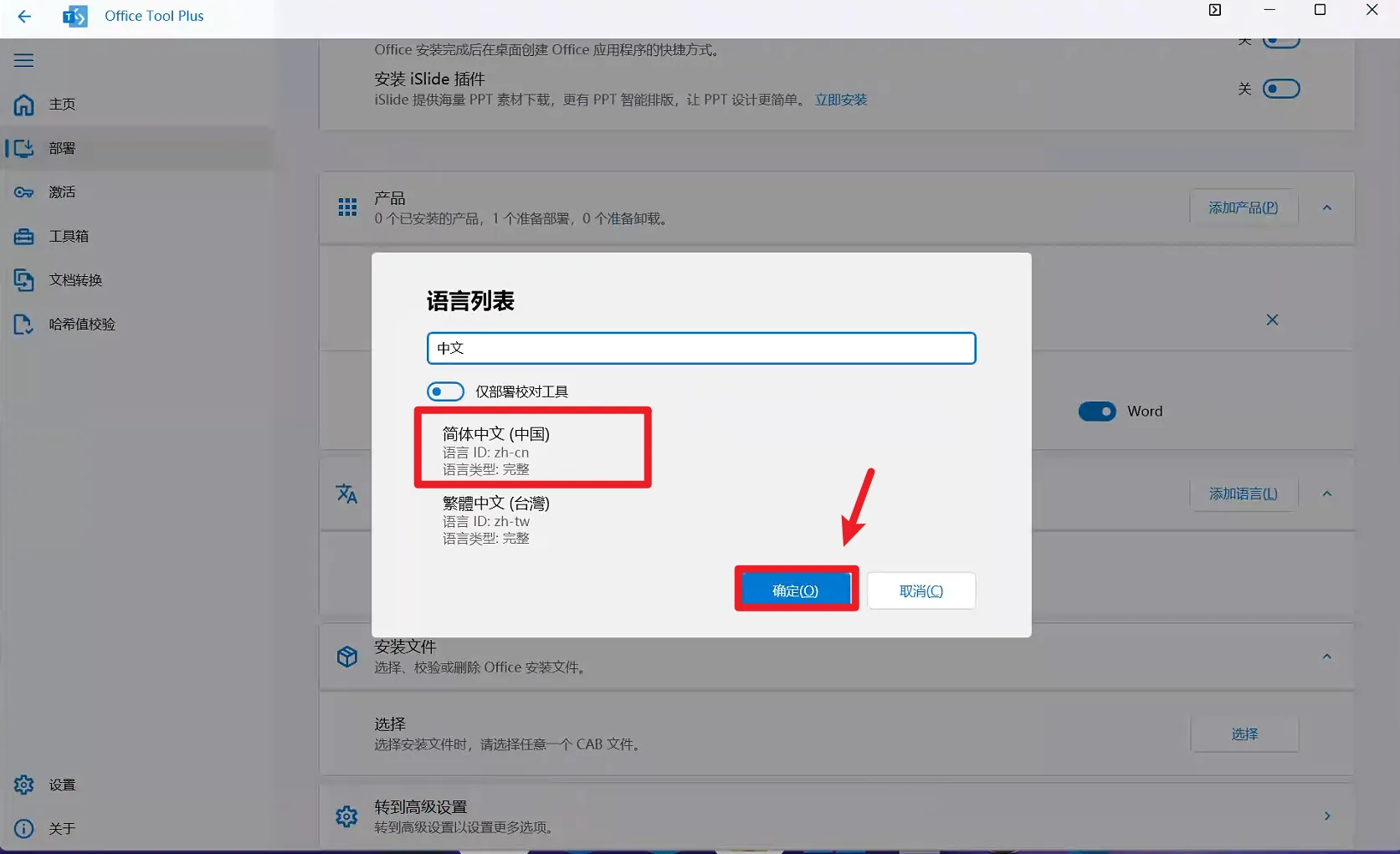Click the key icon for activation
1400x854 pixels.
click(23, 192)
